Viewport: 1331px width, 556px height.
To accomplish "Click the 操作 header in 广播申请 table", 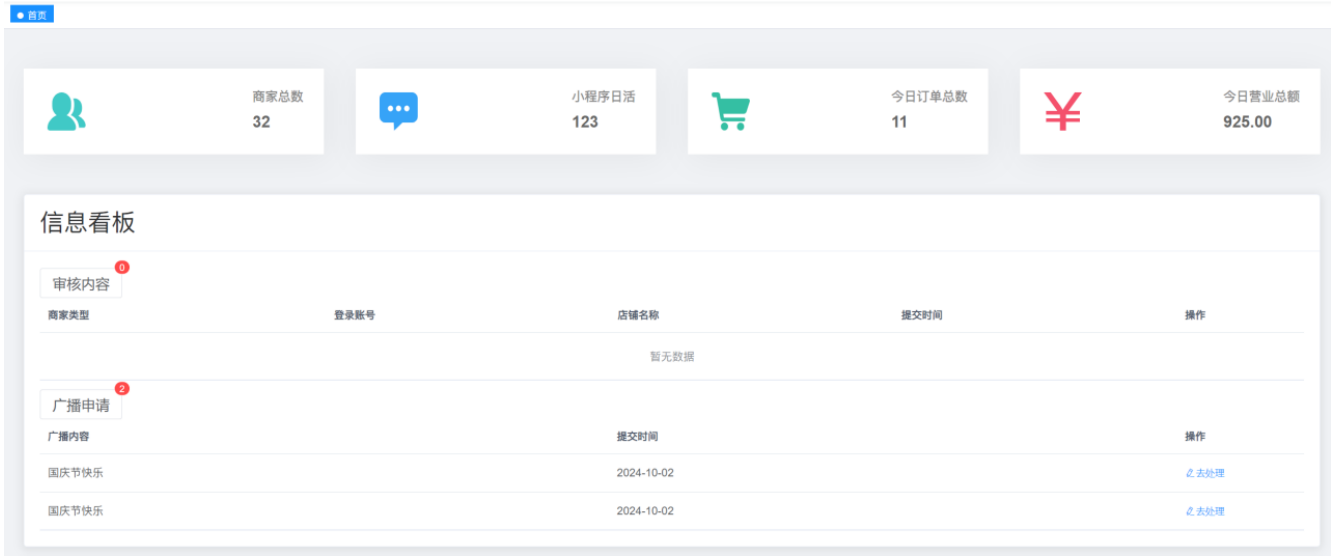I will (1195, 436).
